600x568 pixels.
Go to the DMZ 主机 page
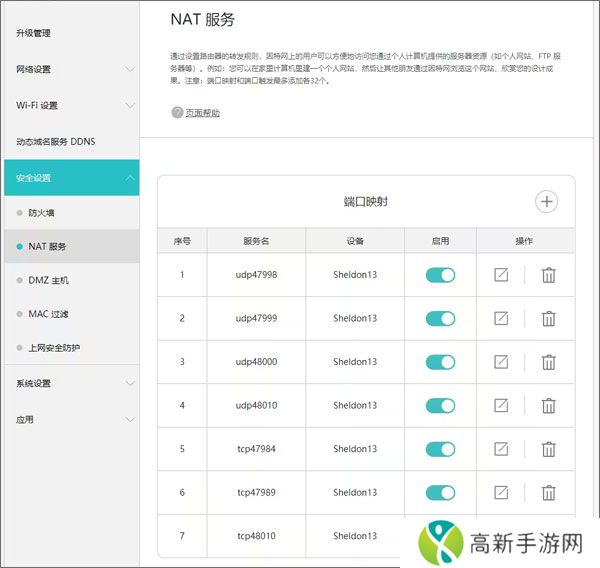(48, 280)
